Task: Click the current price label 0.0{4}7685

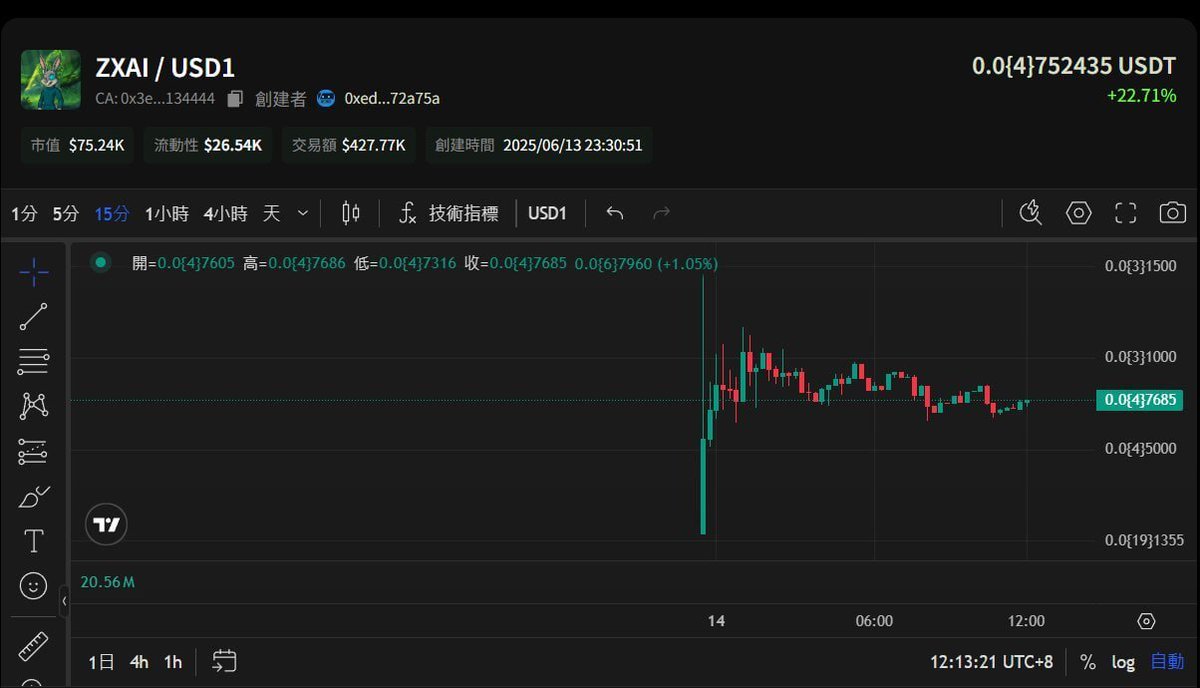Action: click(1139, 400)
